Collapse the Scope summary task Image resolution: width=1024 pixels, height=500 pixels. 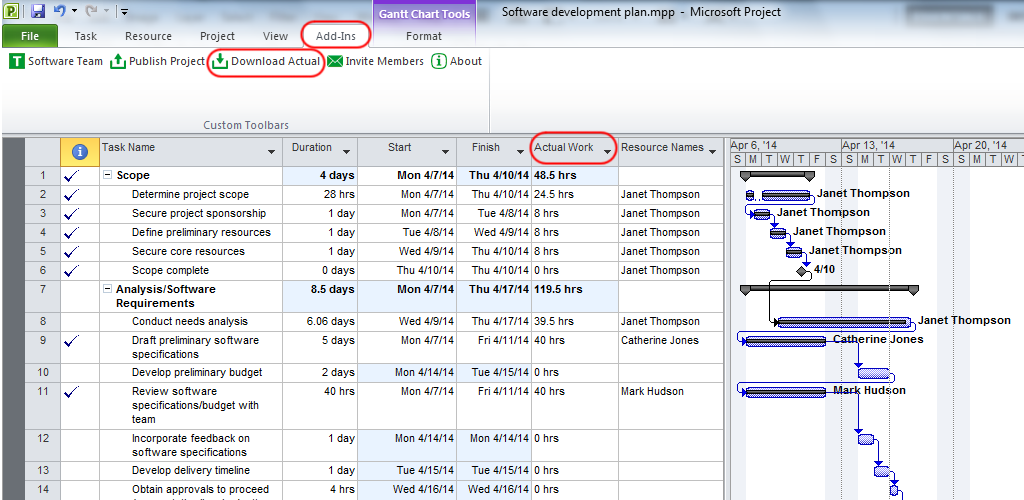coord(108,175)
